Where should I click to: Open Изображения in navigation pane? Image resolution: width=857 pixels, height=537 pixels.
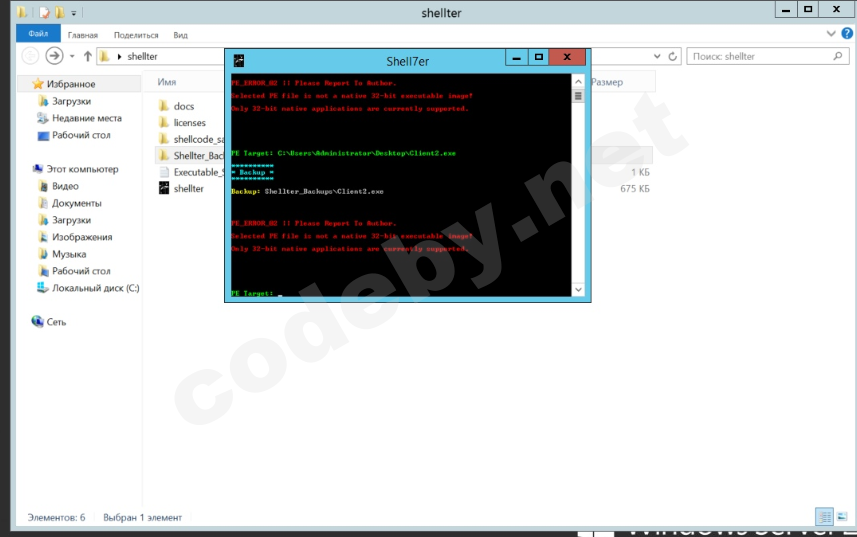click(x=82, y=237)
